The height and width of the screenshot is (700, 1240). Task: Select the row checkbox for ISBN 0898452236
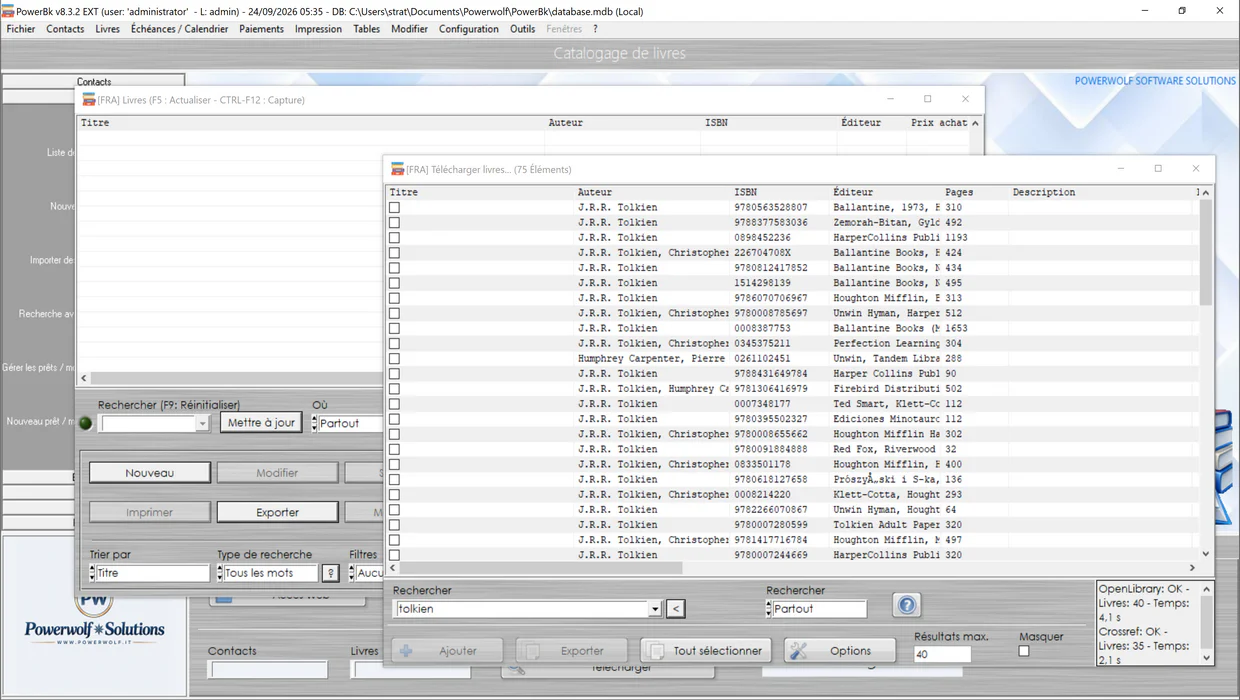coord(394,238)
